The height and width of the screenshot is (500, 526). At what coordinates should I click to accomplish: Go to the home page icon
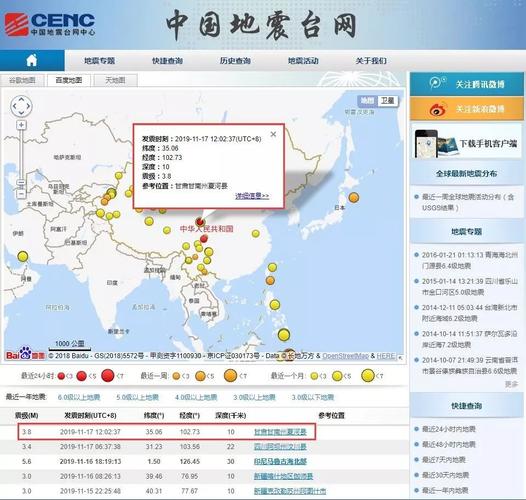(32, 60)
